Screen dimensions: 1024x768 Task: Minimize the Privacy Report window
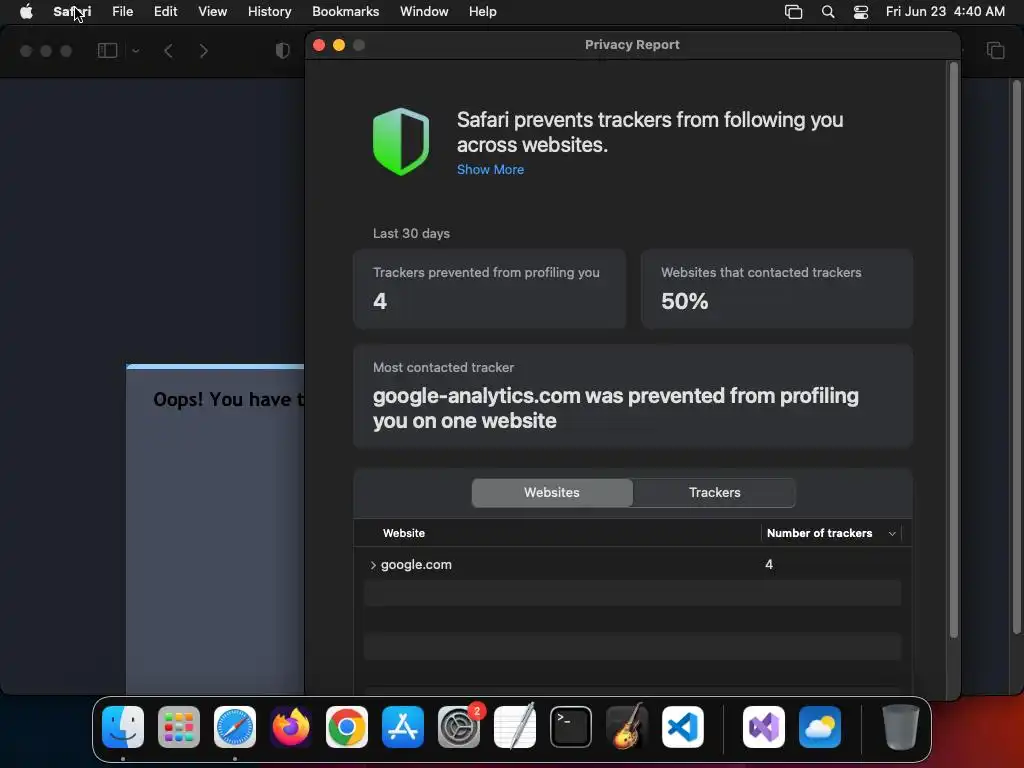(x=339, y=44)
